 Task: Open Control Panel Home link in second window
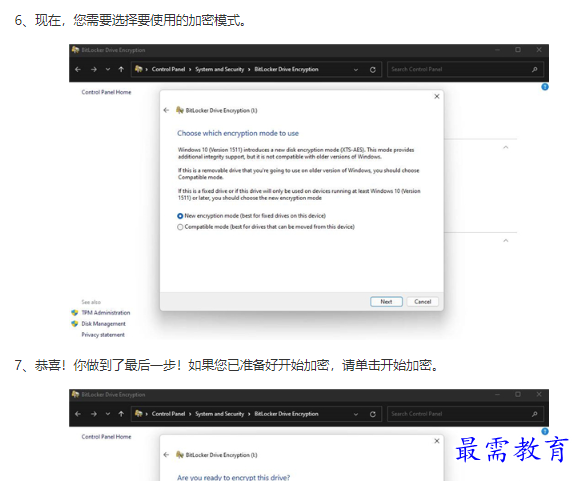tap(106, 437)
